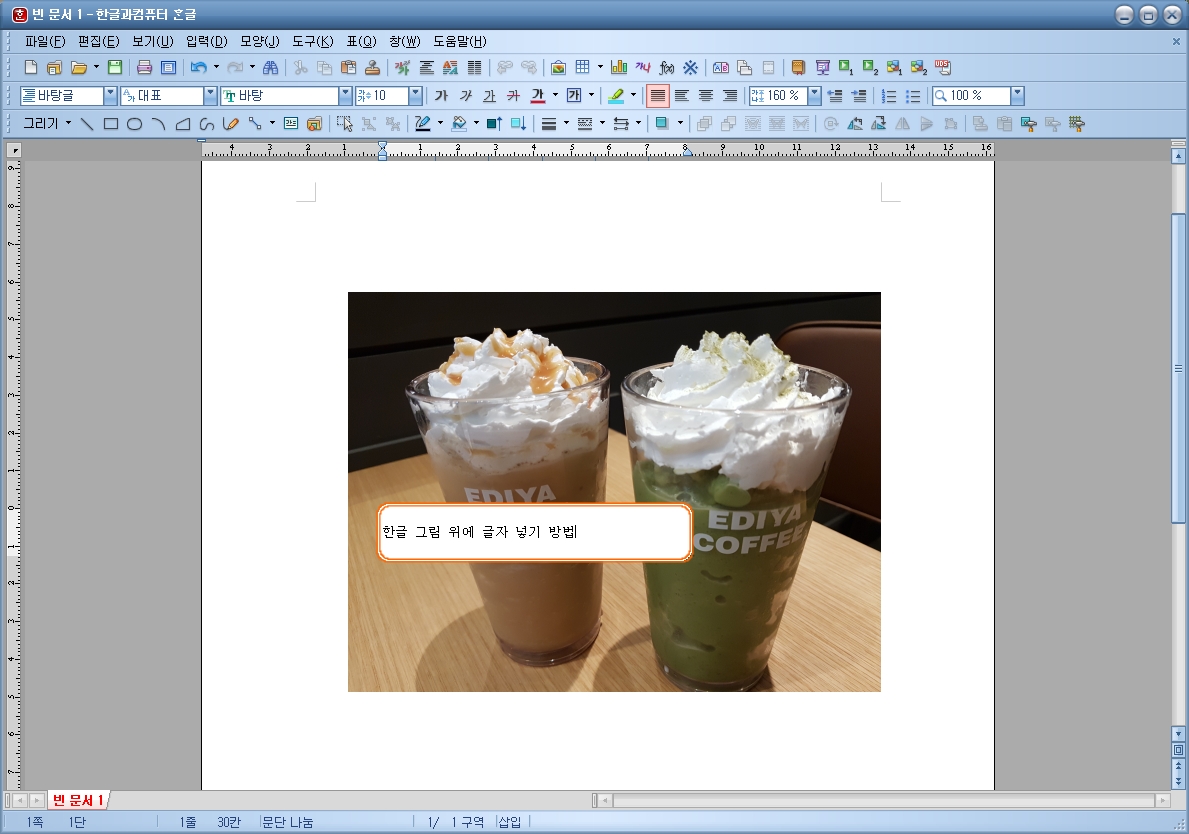Expand the 바탕글 style dropdown
This screenshot has height=834, width=1189.
[110, 96]
